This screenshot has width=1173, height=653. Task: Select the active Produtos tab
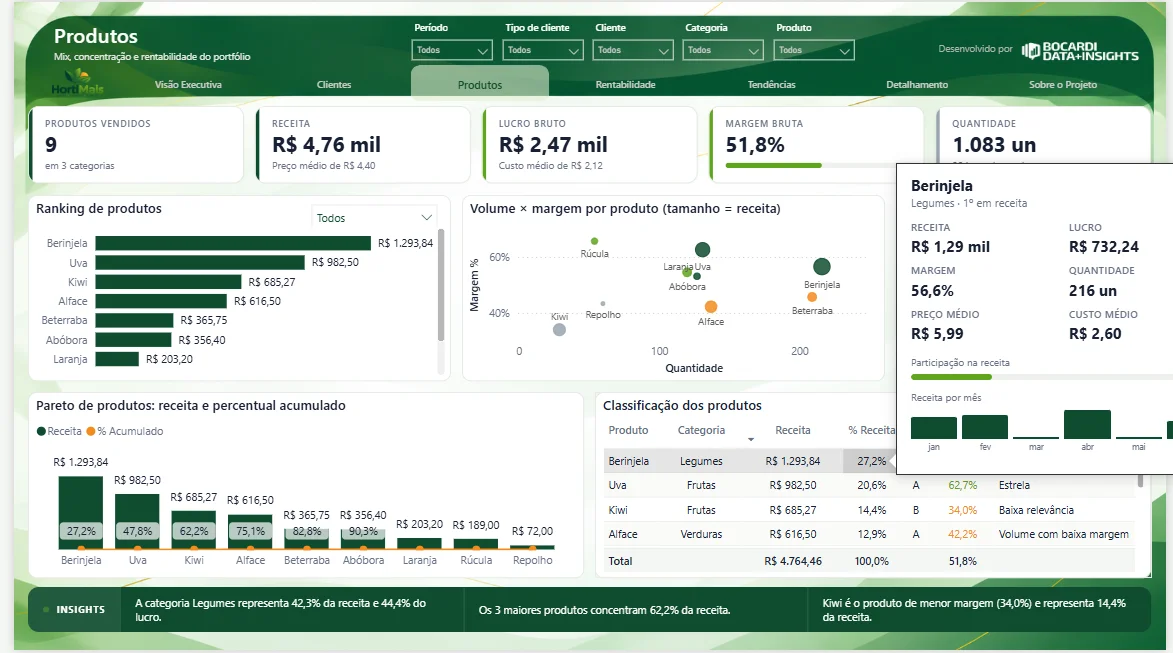pyautogui.click(x=480, y=82)
